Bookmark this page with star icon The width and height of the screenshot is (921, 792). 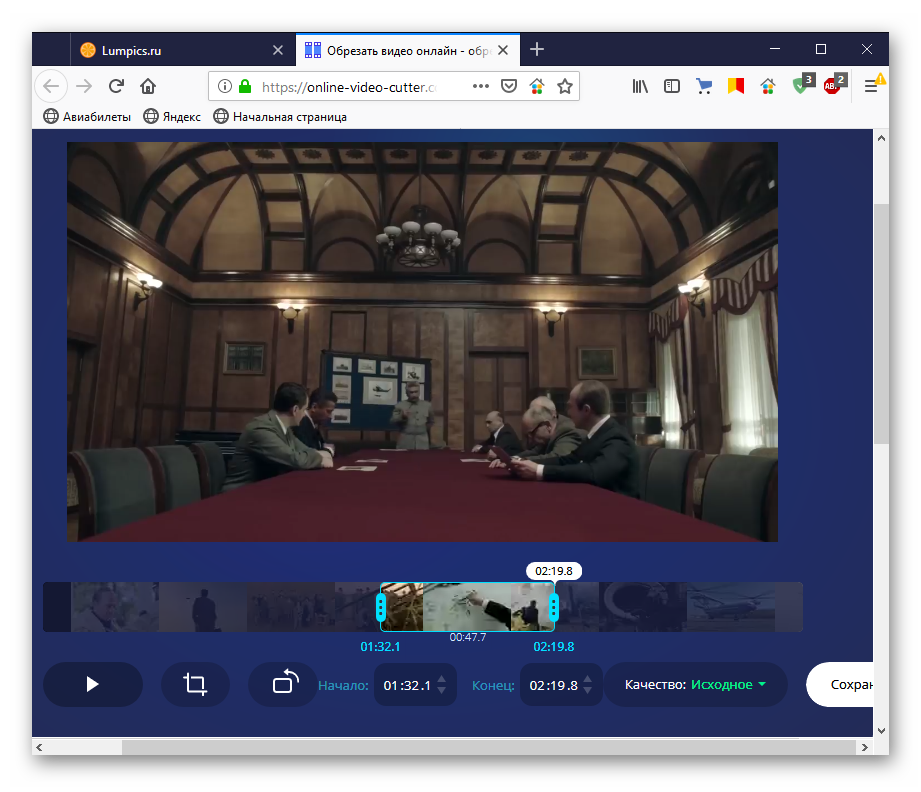pos(565,86)
